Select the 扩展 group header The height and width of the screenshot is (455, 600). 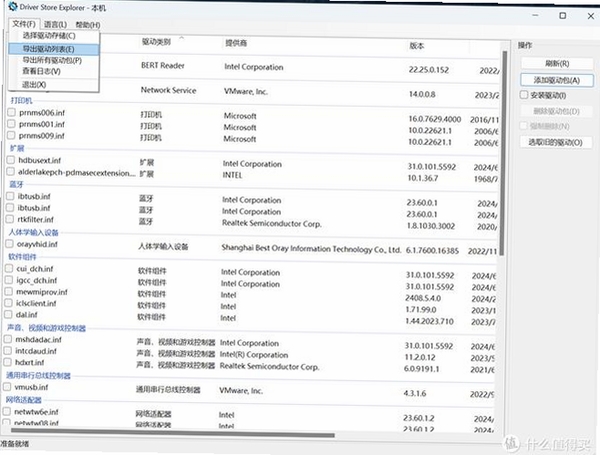point(17,148)
